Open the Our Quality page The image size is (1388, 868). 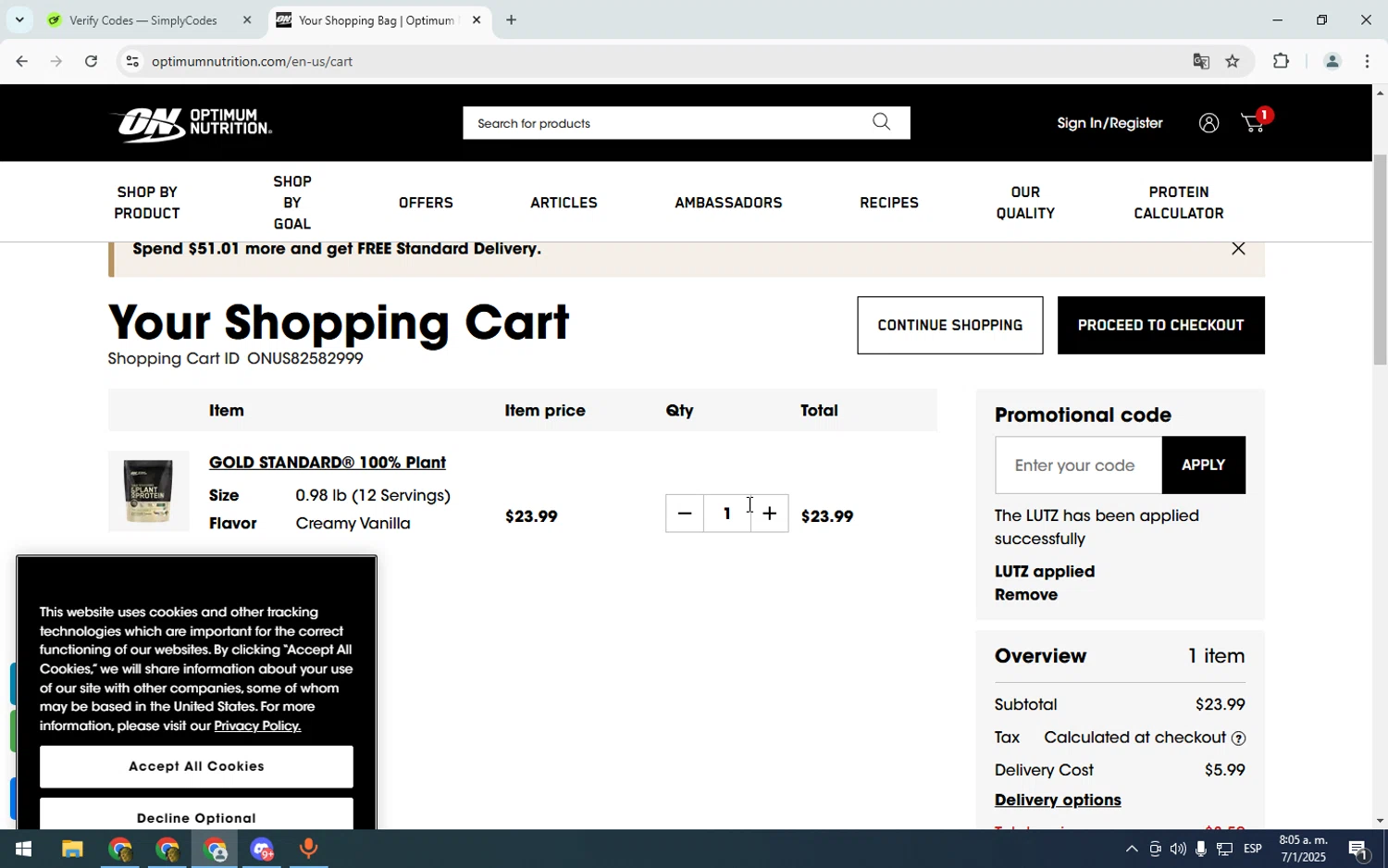(x=1025, y=203)
